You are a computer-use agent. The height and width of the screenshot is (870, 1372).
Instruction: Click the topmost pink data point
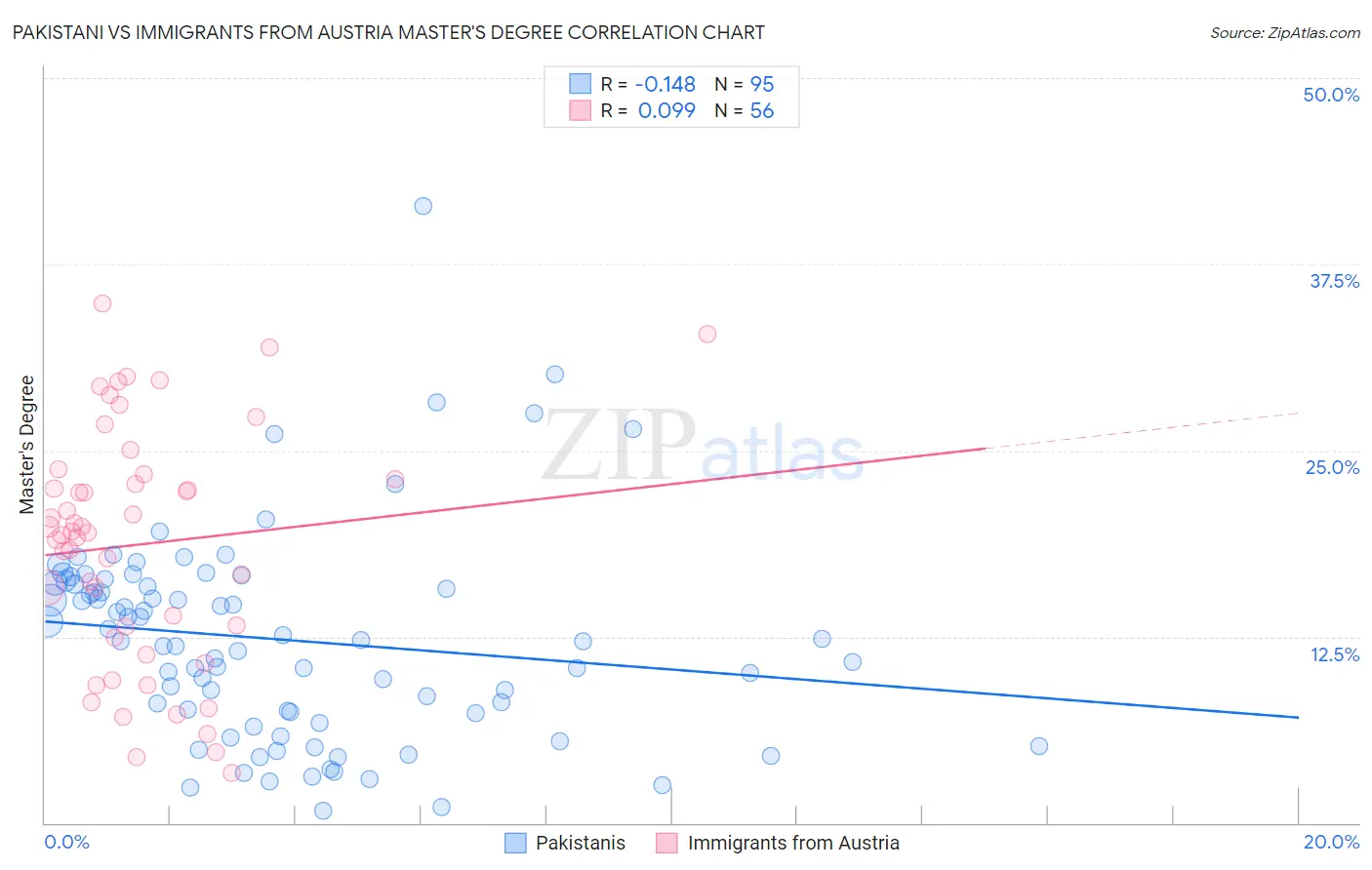coord(102,303)
